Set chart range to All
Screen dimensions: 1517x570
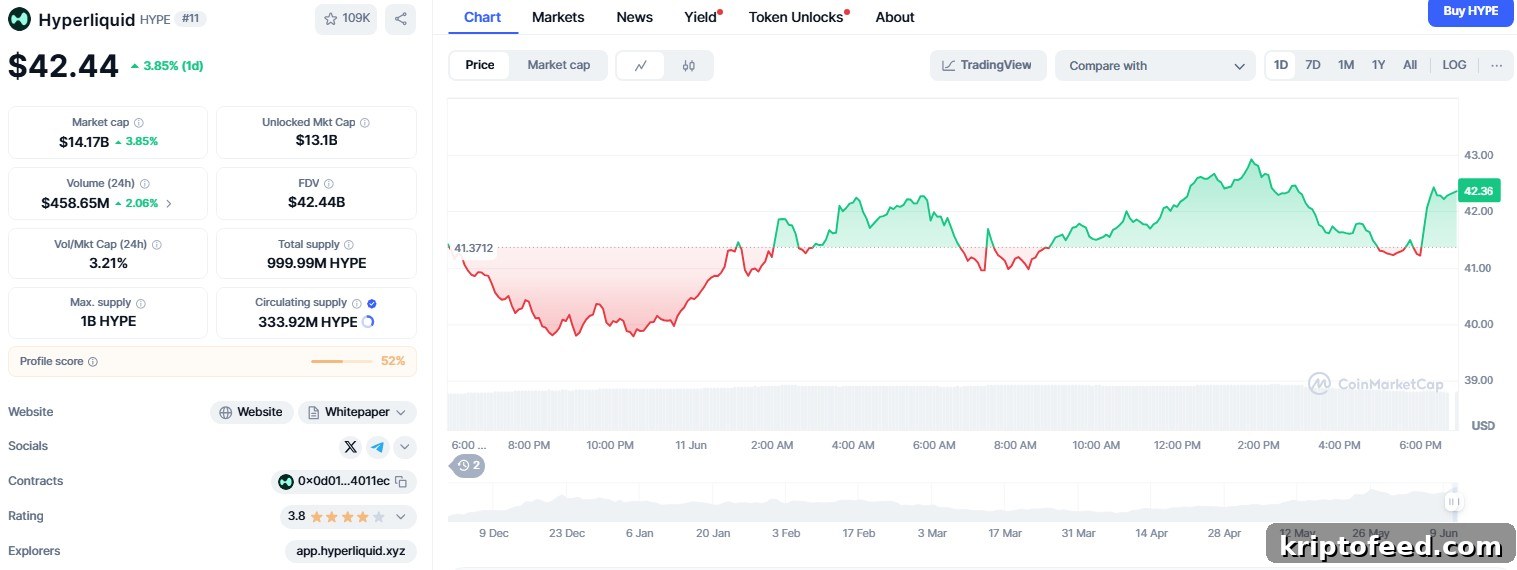click(x=1410, y=65)
